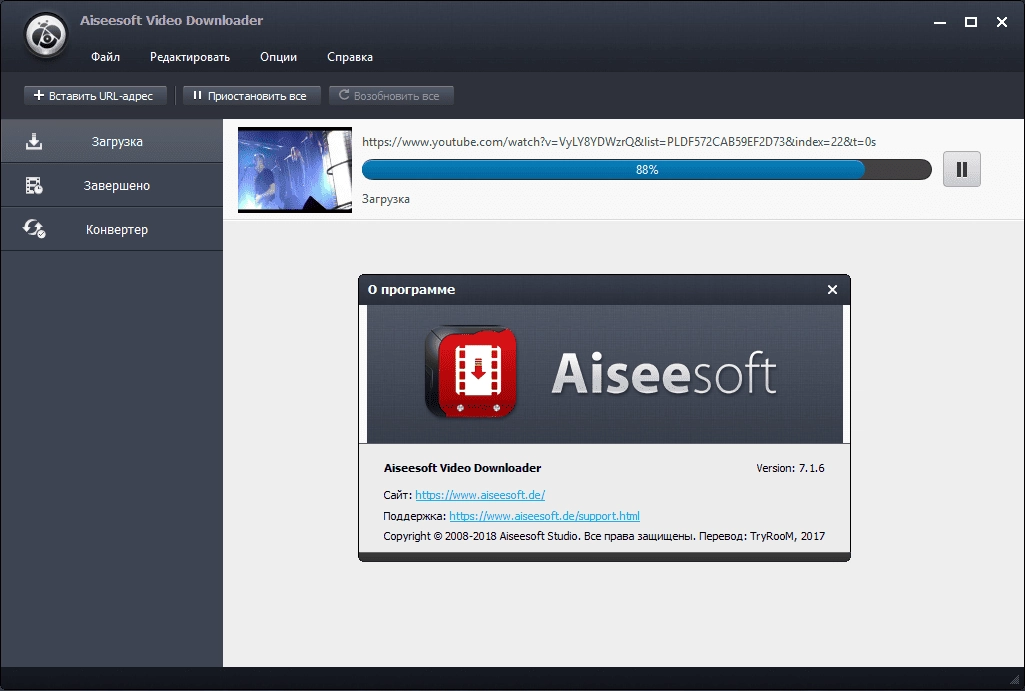Click the download tray icon beside Загрузка

point(34,142)
